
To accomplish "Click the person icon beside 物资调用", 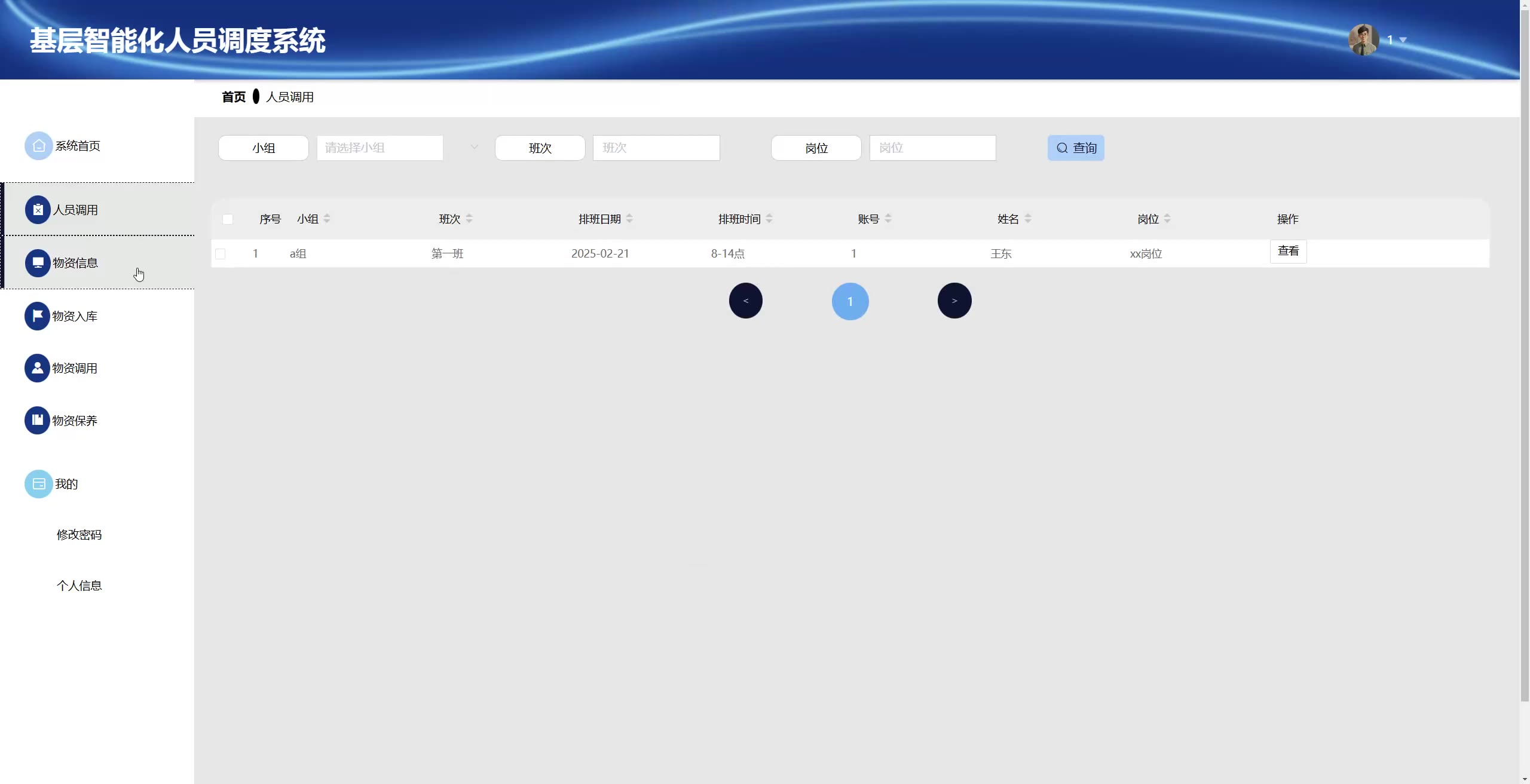I will point(37,368).
